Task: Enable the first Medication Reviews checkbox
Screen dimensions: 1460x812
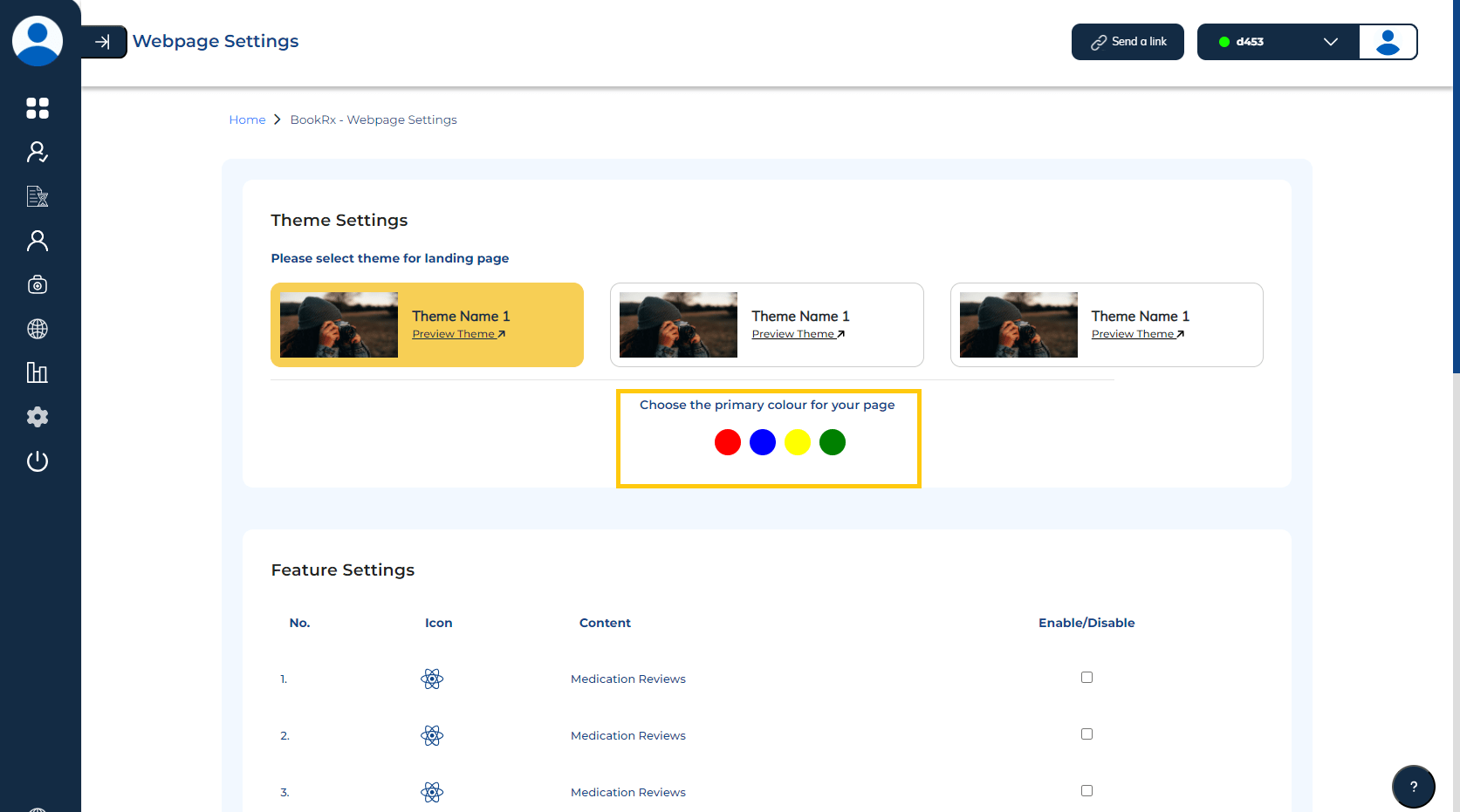Action: [1086, 678]
